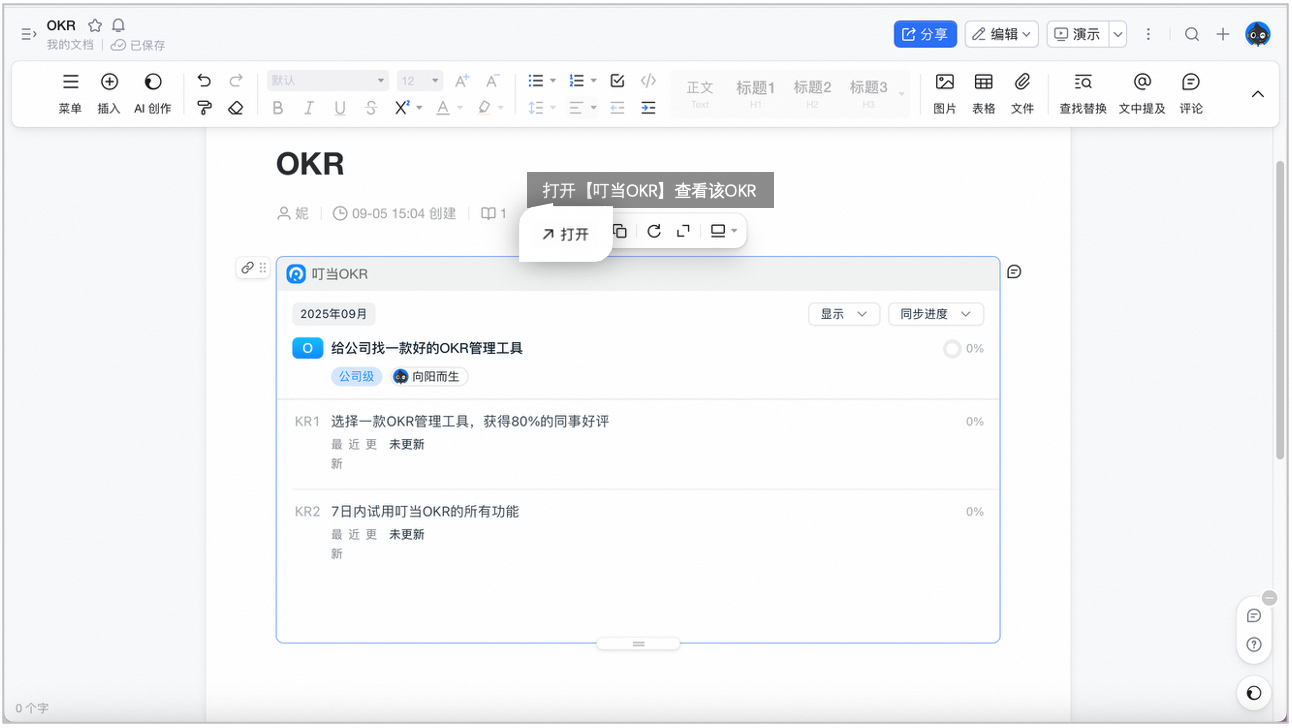The width and height of the screenshot is (1292, 728).
Task: Open the 菜单 menu in toolbar
Action: pos(70,93)
